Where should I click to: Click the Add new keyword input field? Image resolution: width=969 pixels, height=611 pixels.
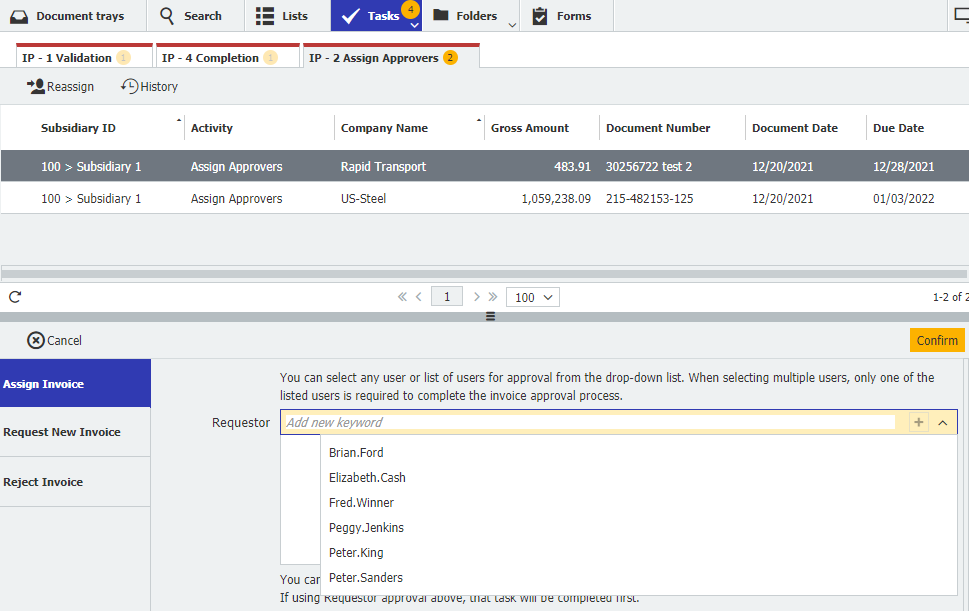point(500,422)
